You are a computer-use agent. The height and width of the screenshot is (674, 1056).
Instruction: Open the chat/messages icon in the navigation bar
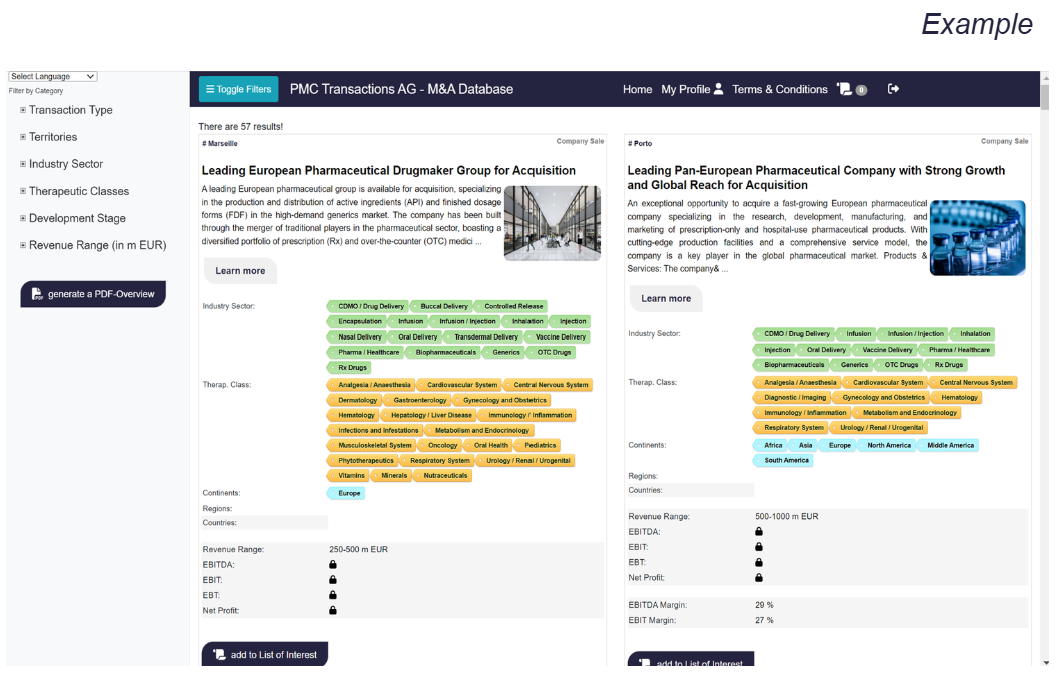click(847, 89)
